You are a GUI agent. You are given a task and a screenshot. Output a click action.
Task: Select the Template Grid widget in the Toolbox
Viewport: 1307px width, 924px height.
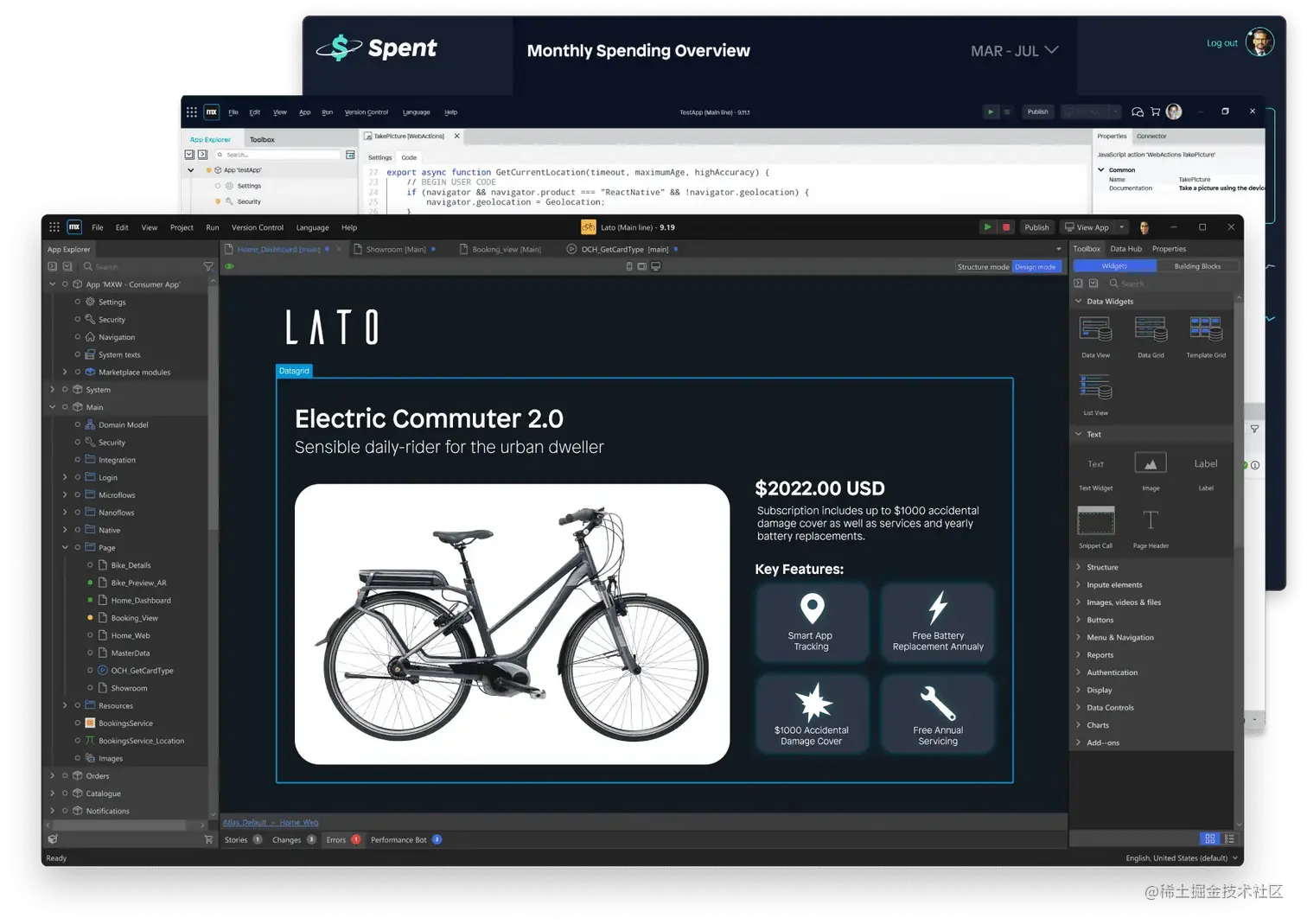tap(1206, 337)
